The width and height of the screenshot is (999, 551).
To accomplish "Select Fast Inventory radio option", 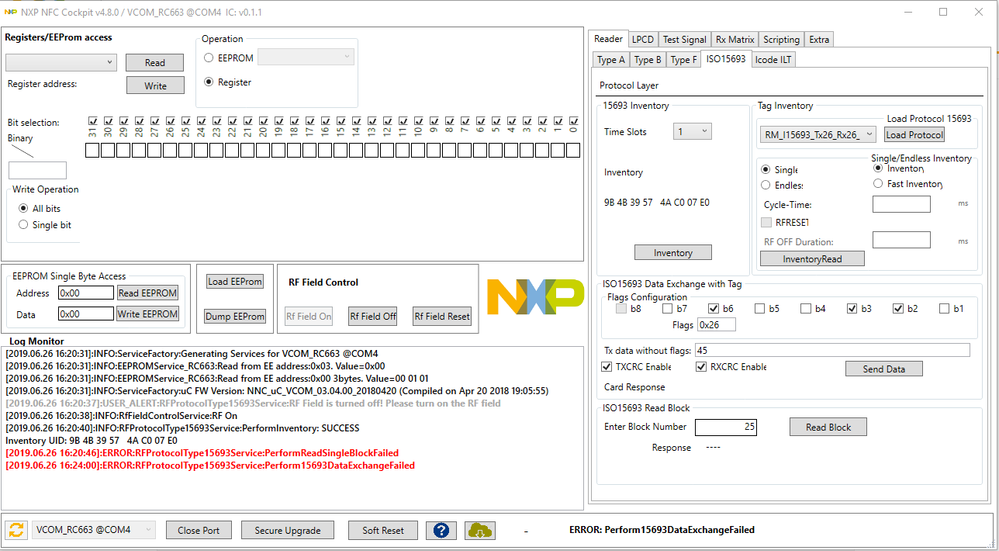I will point(878,183).
